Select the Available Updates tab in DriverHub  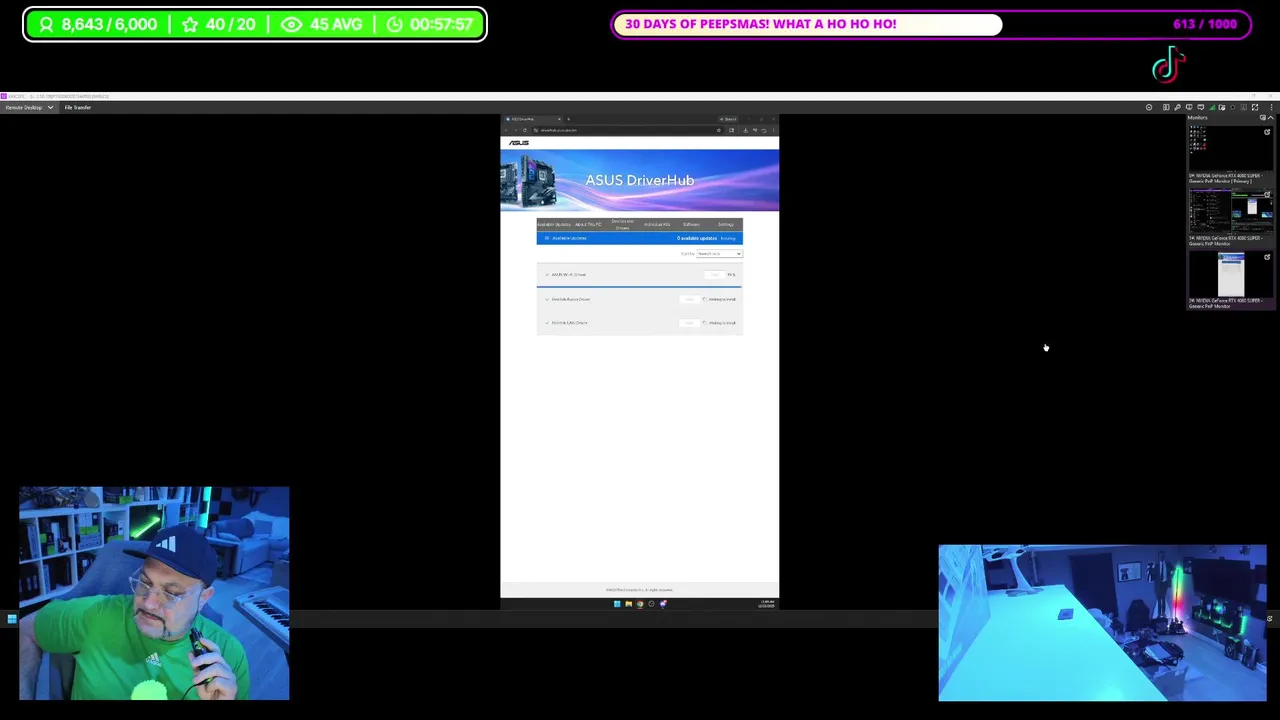[x=554, y=224]
